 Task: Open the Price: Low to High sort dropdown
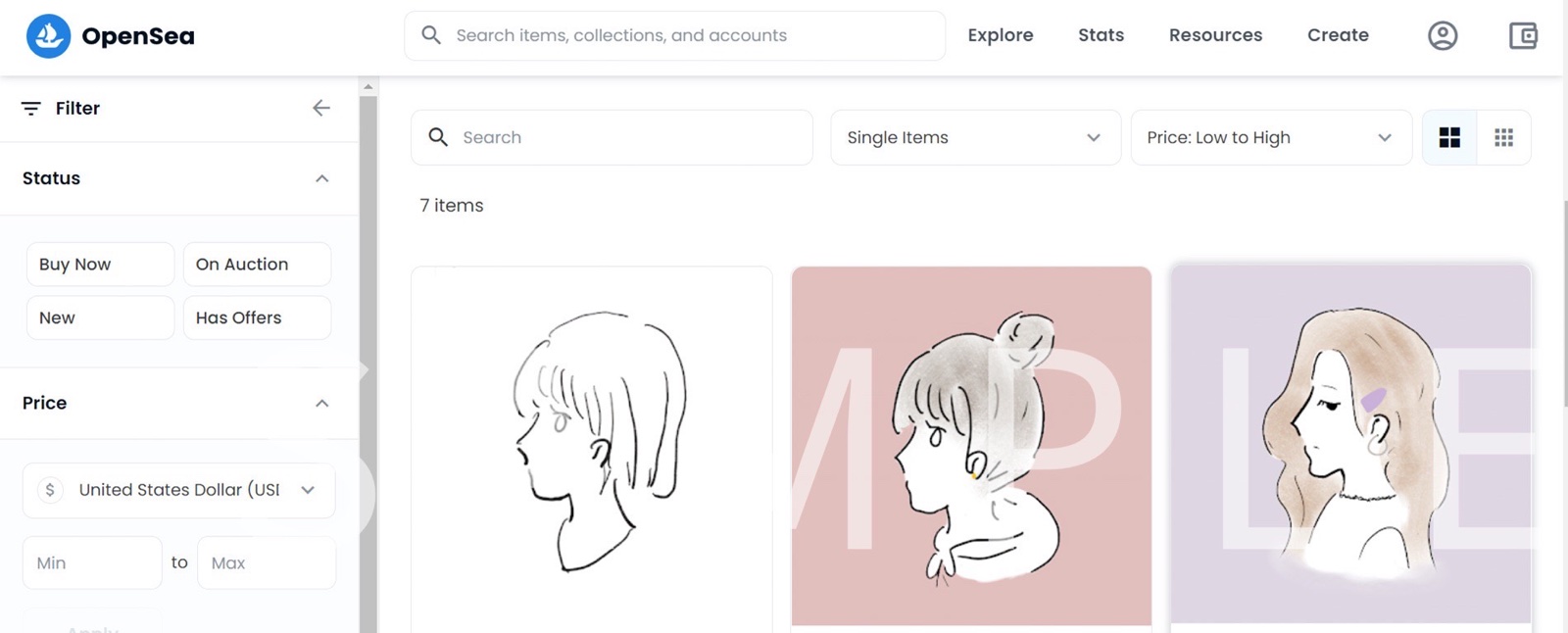1271,137
